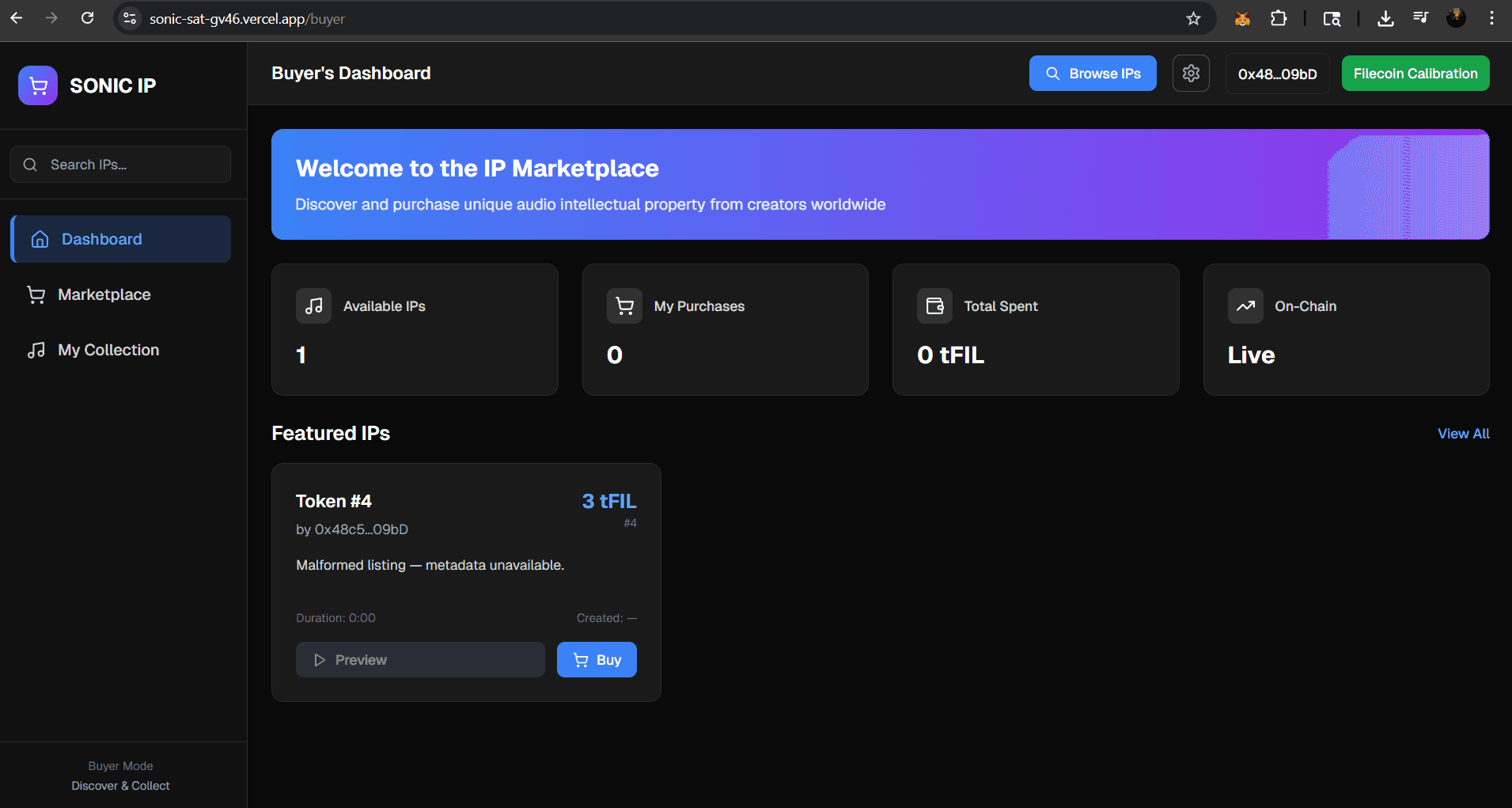
Task: Click the Available IPs card
Action: point(415,329)
